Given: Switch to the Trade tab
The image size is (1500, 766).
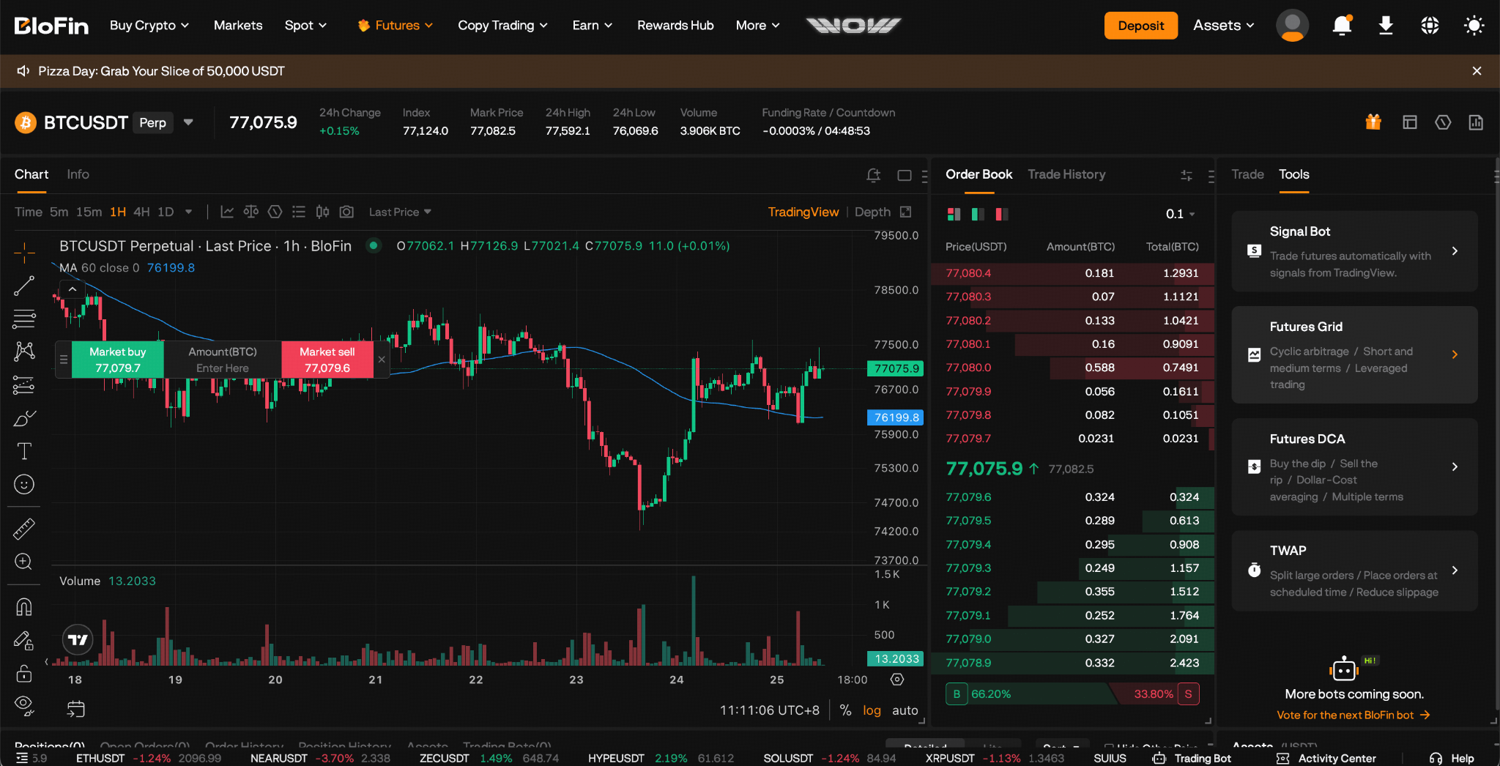Looking at the screenshot, I should click(x=1247, y=174).
